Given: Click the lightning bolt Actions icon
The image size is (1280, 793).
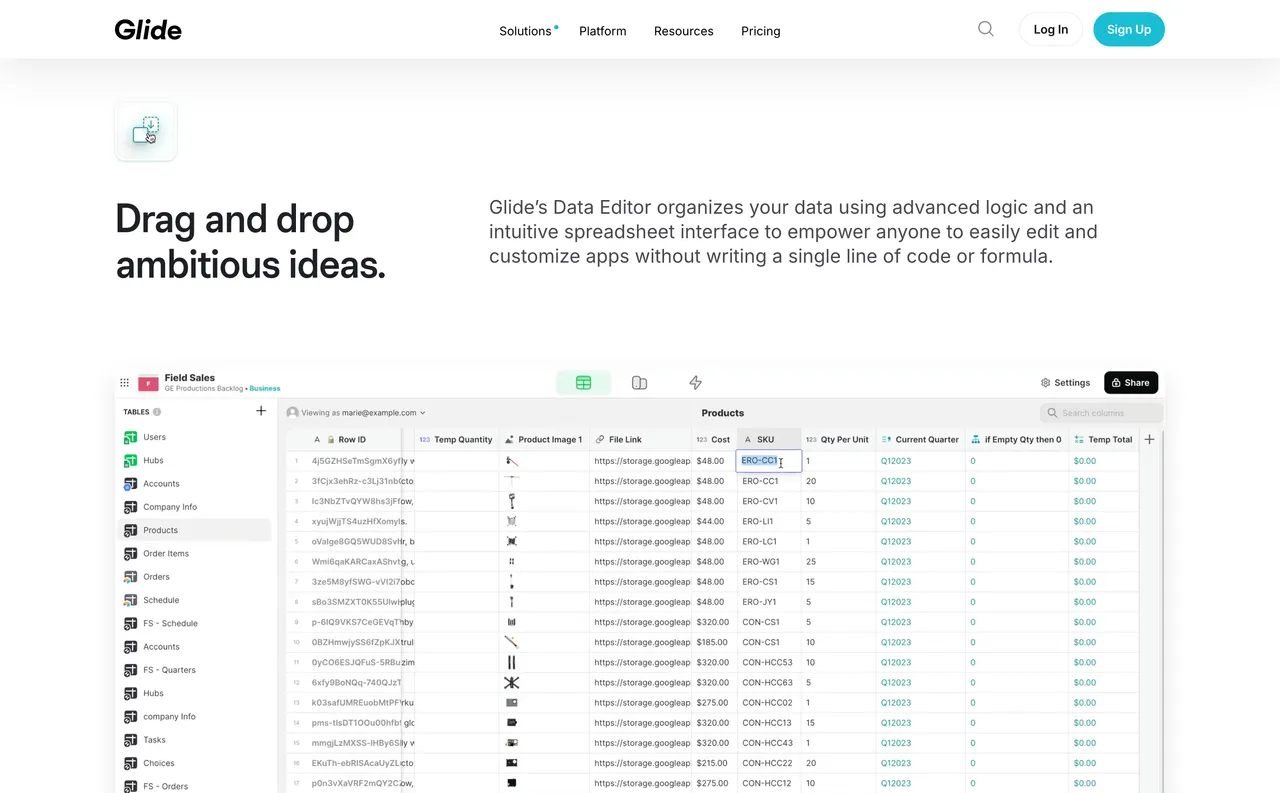Looking at the screenshot, I should point(695,382).
